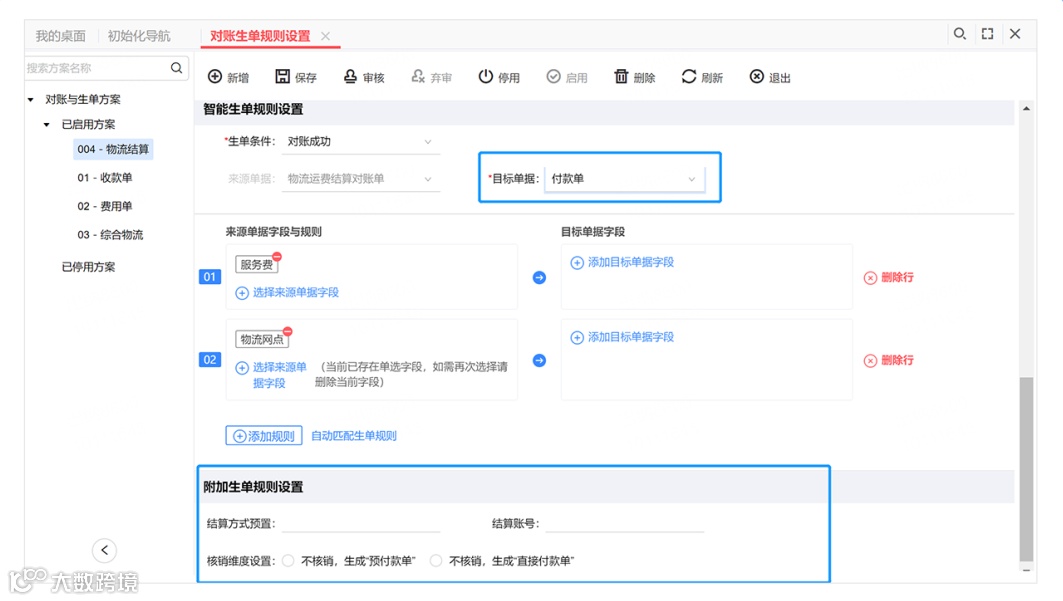Select the 对账生单规则设置 tab
The image size is (1063, 601).
coord(260,36)
